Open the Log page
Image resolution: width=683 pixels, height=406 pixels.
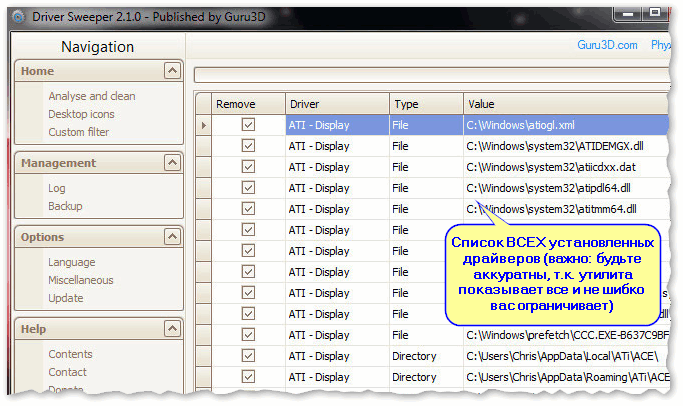(57, 188)
